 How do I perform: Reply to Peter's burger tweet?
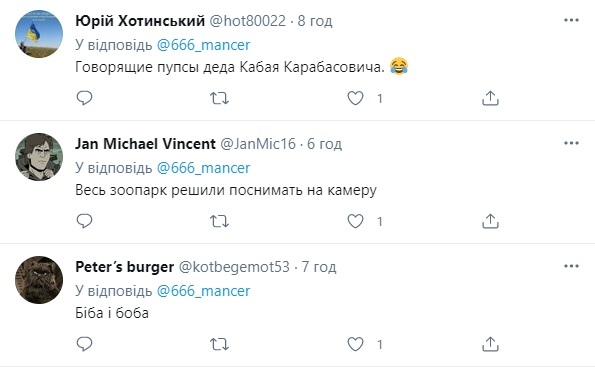coord(84,344)
